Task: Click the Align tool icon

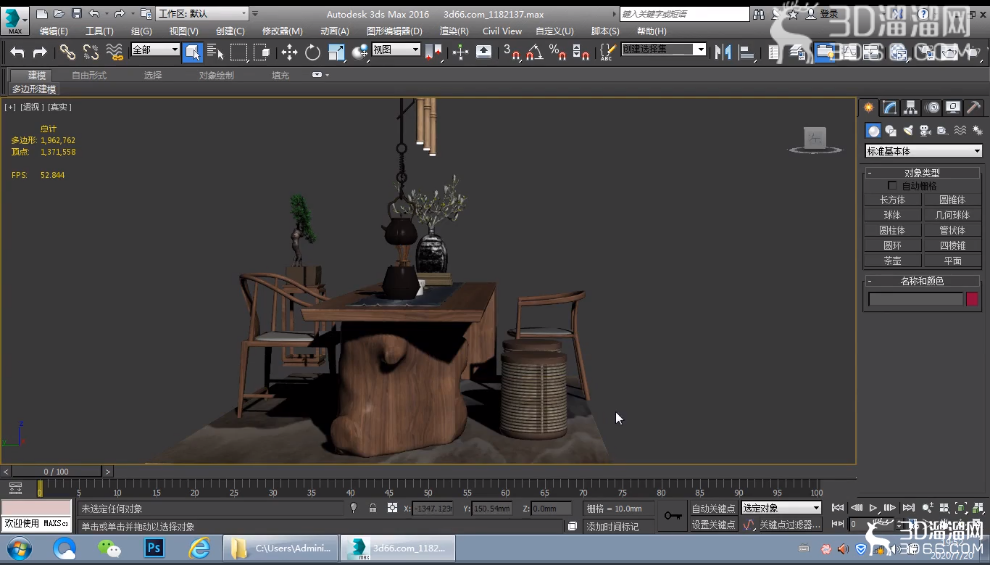Action: [747, 52]
